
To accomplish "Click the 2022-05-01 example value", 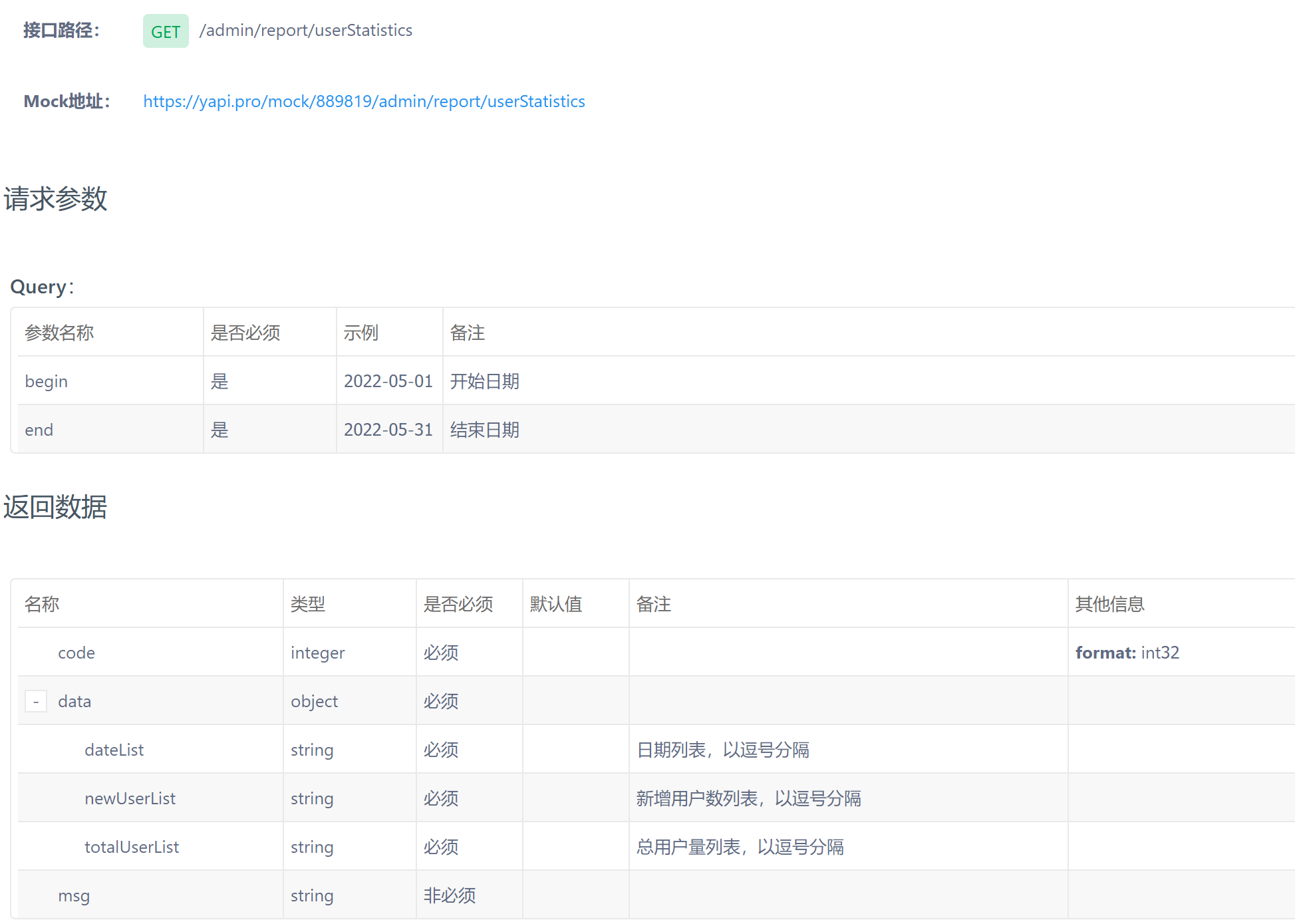I will pos(388,381).
